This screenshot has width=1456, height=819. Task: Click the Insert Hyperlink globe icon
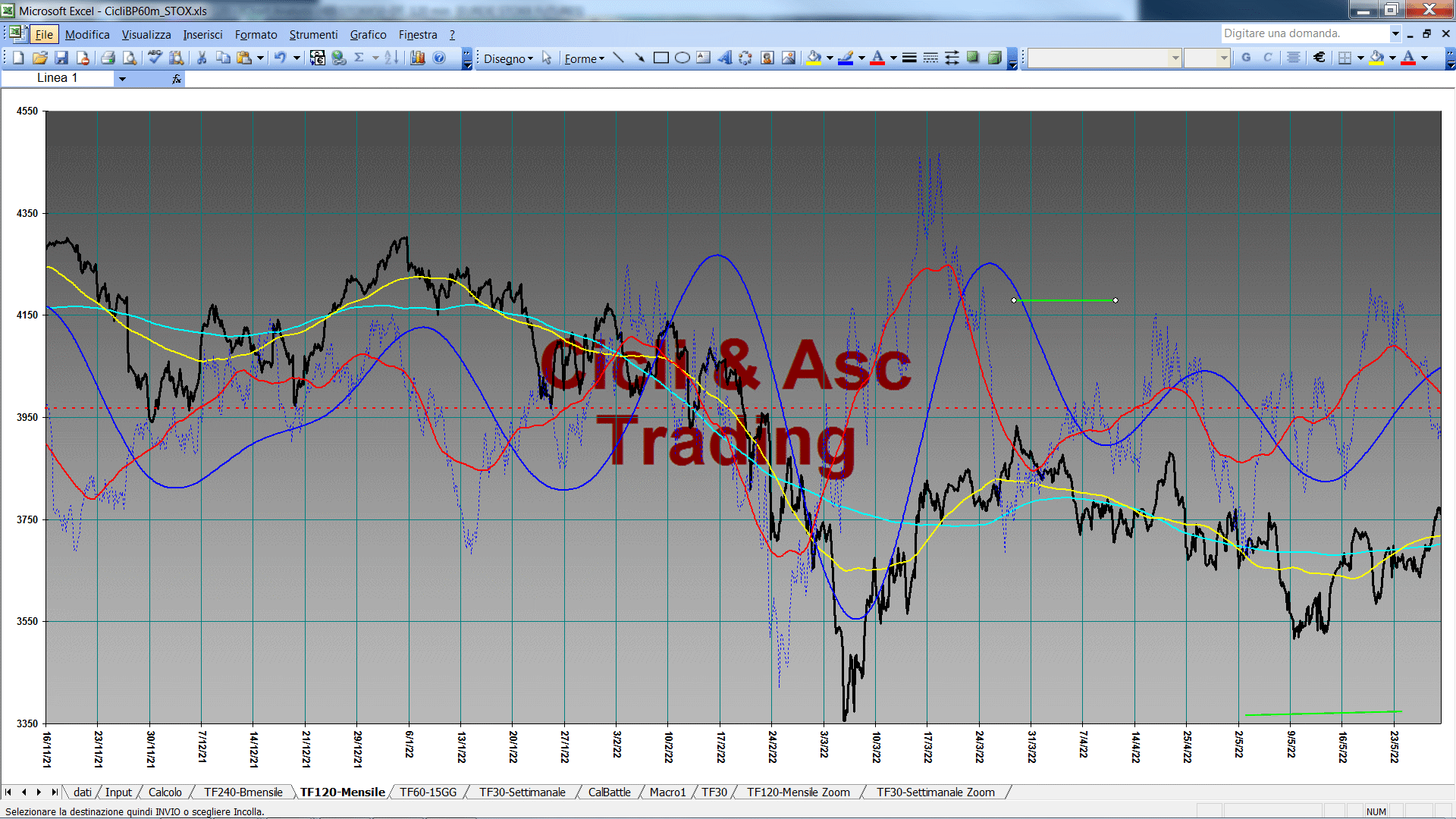point(339,58)
